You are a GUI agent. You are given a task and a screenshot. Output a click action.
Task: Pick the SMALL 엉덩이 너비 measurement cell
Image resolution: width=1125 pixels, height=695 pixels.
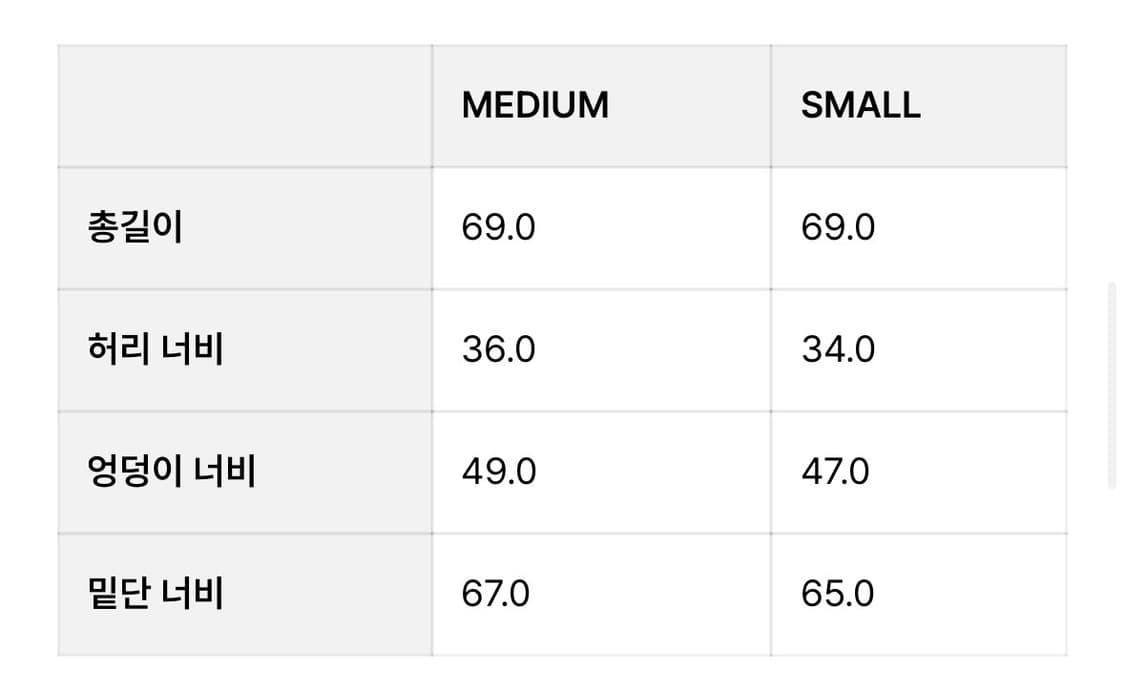(918, 472)
